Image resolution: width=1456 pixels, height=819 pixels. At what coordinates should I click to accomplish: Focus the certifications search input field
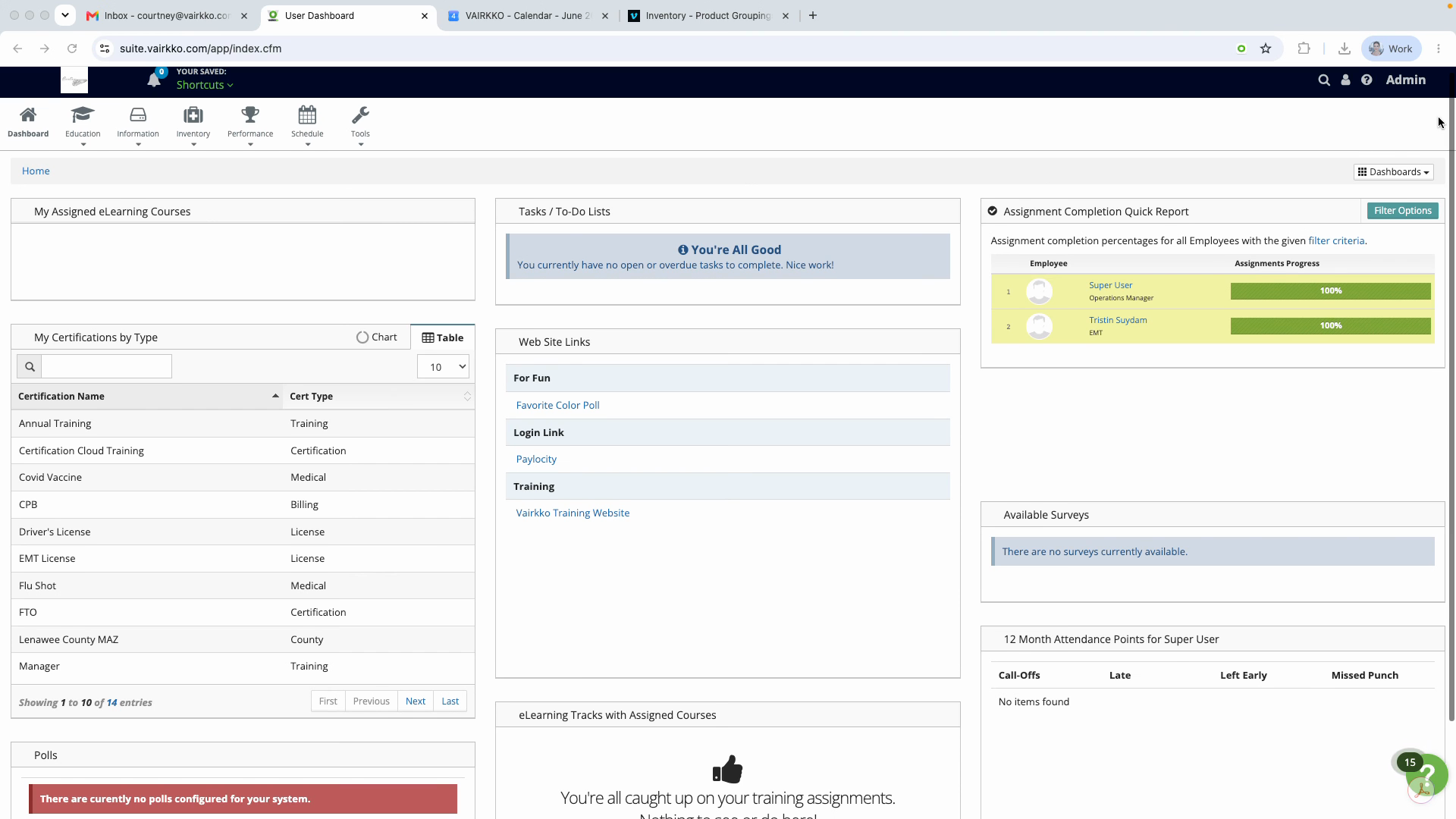[x=107, y=367]
